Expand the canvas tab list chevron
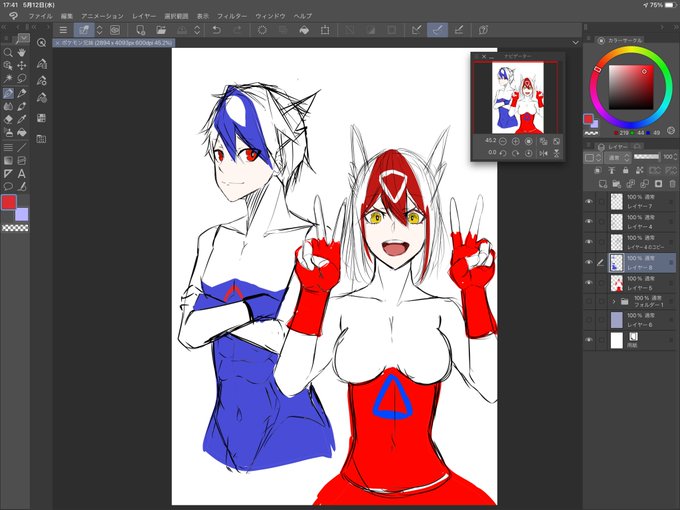680x510 pixels. coord(575,42)
